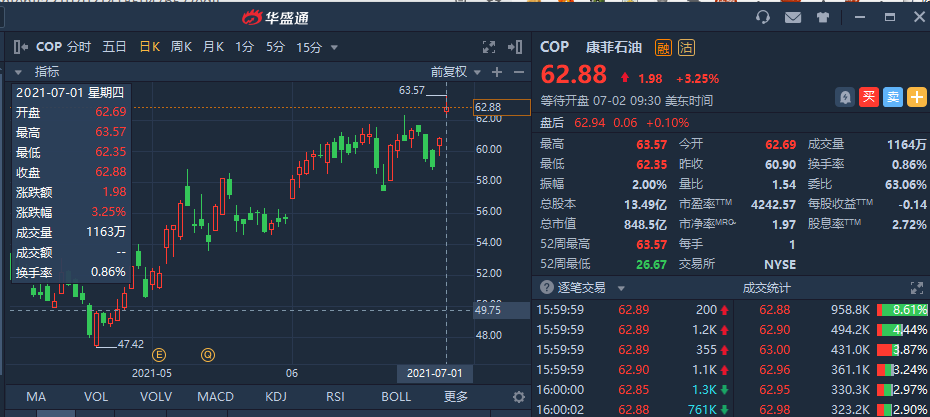Image resolution: width=930 pixels, height=417 pixels.
Task: Select 周K weekly candlestick tab
Action: coord(181,47)
